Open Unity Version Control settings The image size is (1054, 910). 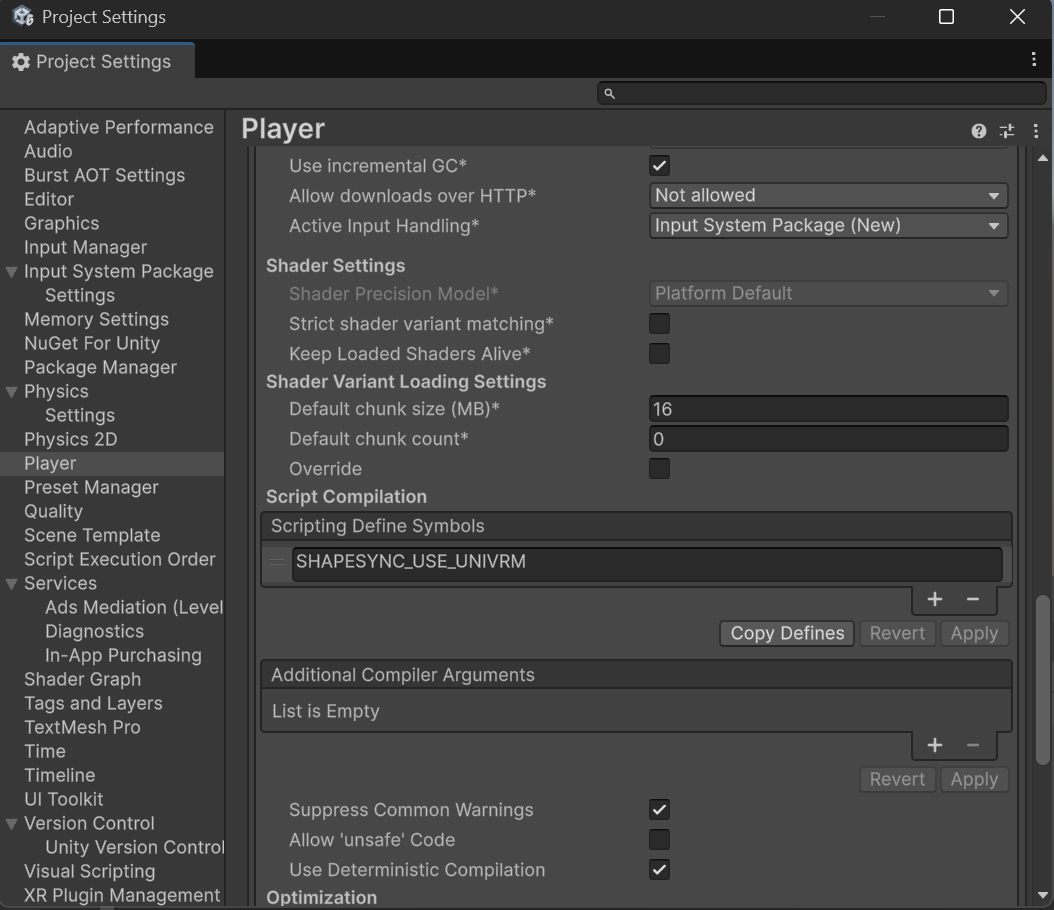134,847
